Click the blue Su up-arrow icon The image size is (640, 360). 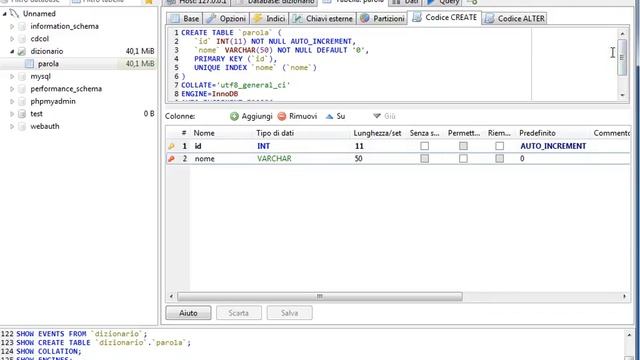coord(329,116)
